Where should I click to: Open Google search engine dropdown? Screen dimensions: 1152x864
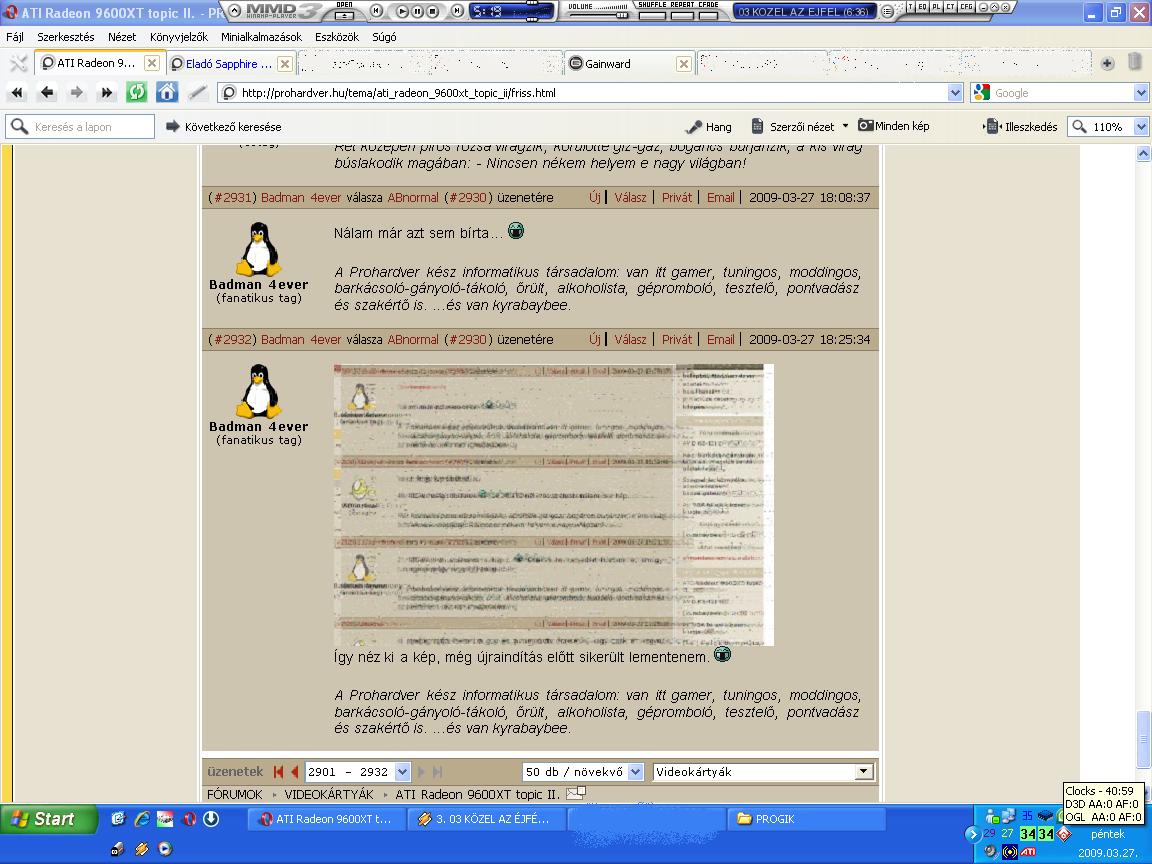1141,93
